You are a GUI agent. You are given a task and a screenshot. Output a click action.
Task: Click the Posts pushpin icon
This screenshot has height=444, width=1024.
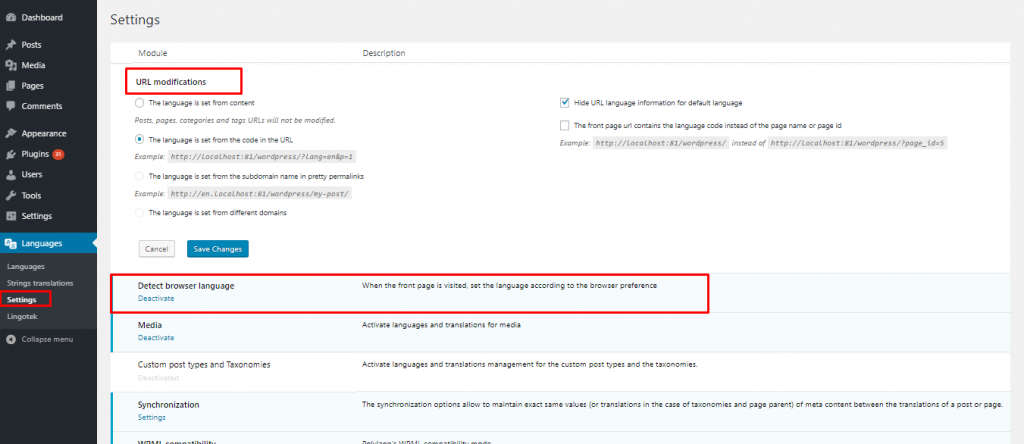click(x=10, y=45)
